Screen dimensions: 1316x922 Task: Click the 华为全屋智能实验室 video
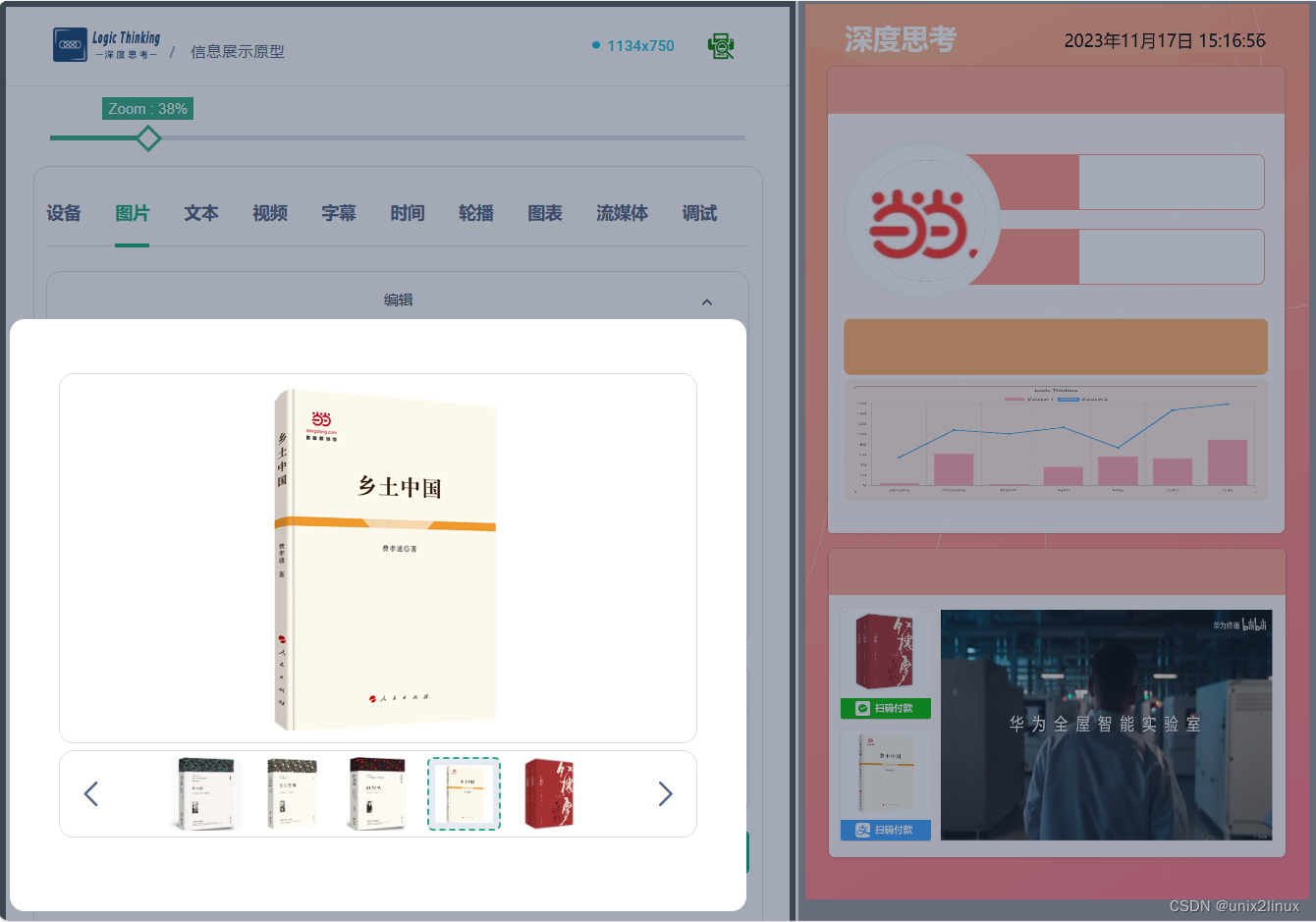point(1107,725)
